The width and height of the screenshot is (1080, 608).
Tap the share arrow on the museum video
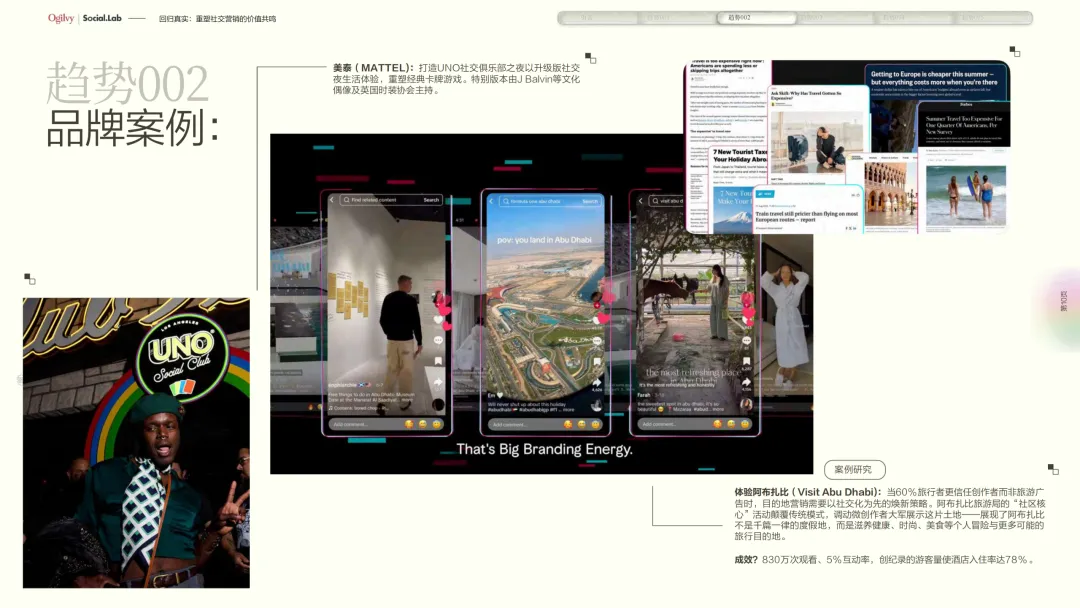438,382
